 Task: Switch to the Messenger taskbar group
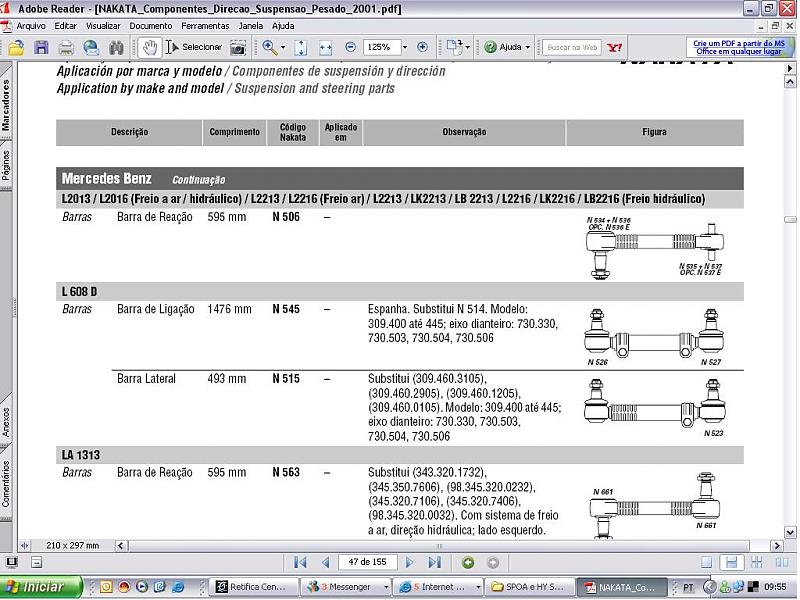coord(346,587)
